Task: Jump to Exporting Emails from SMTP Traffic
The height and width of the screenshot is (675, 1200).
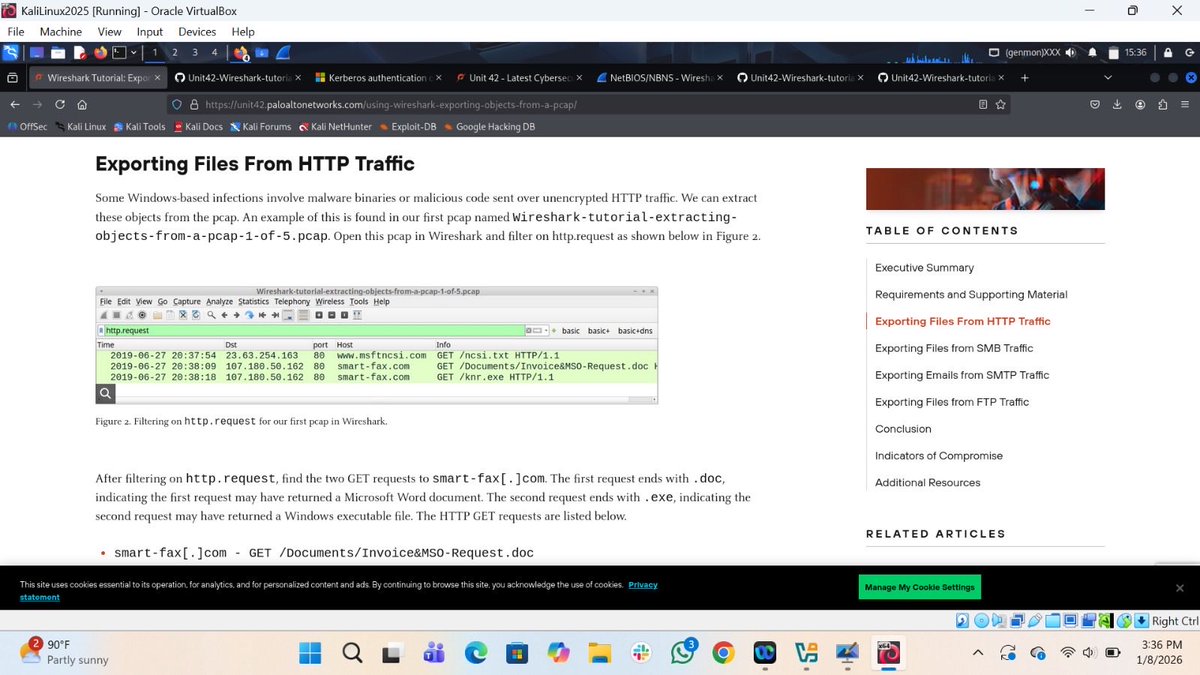Action: tap(962, 375)
